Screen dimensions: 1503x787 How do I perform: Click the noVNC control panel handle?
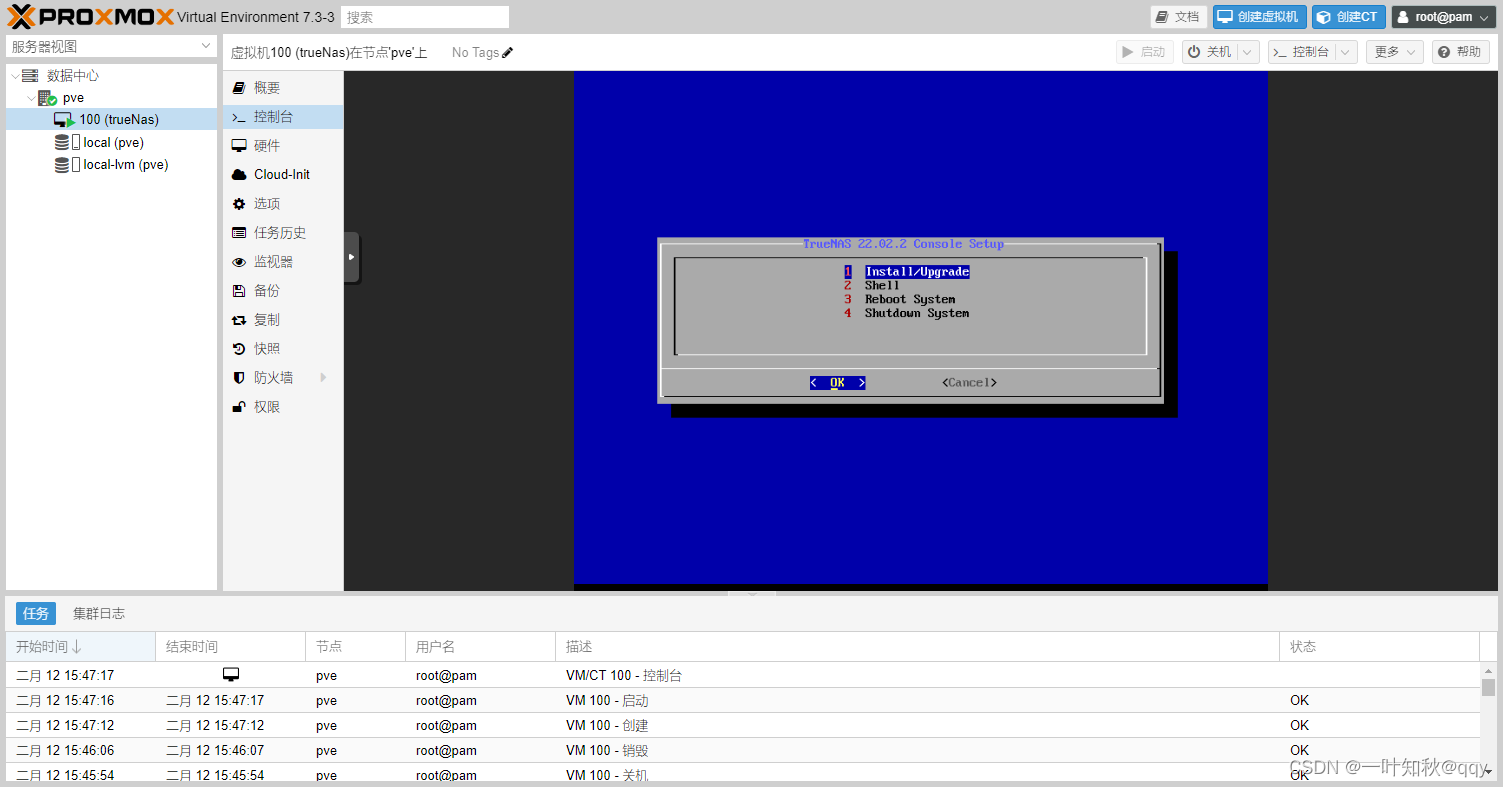pyautogui.click(x=351, y=257)
